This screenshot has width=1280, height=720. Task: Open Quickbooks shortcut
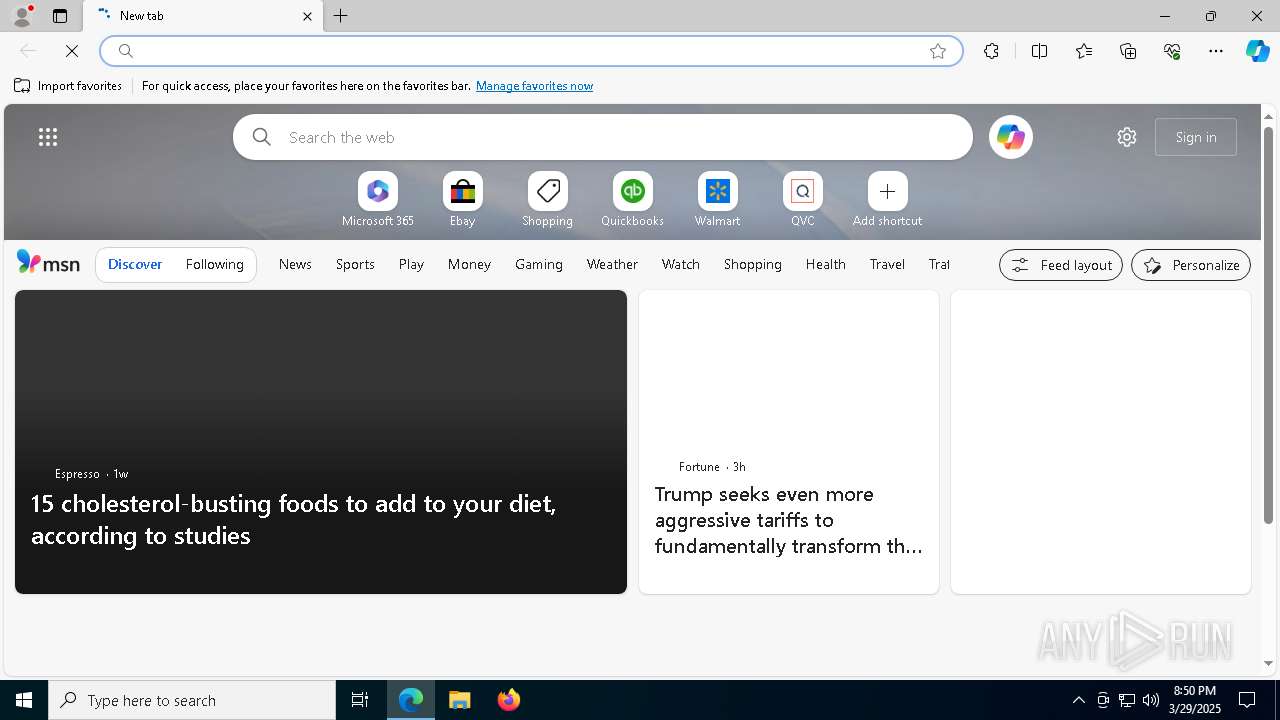[x=633, y=200]
